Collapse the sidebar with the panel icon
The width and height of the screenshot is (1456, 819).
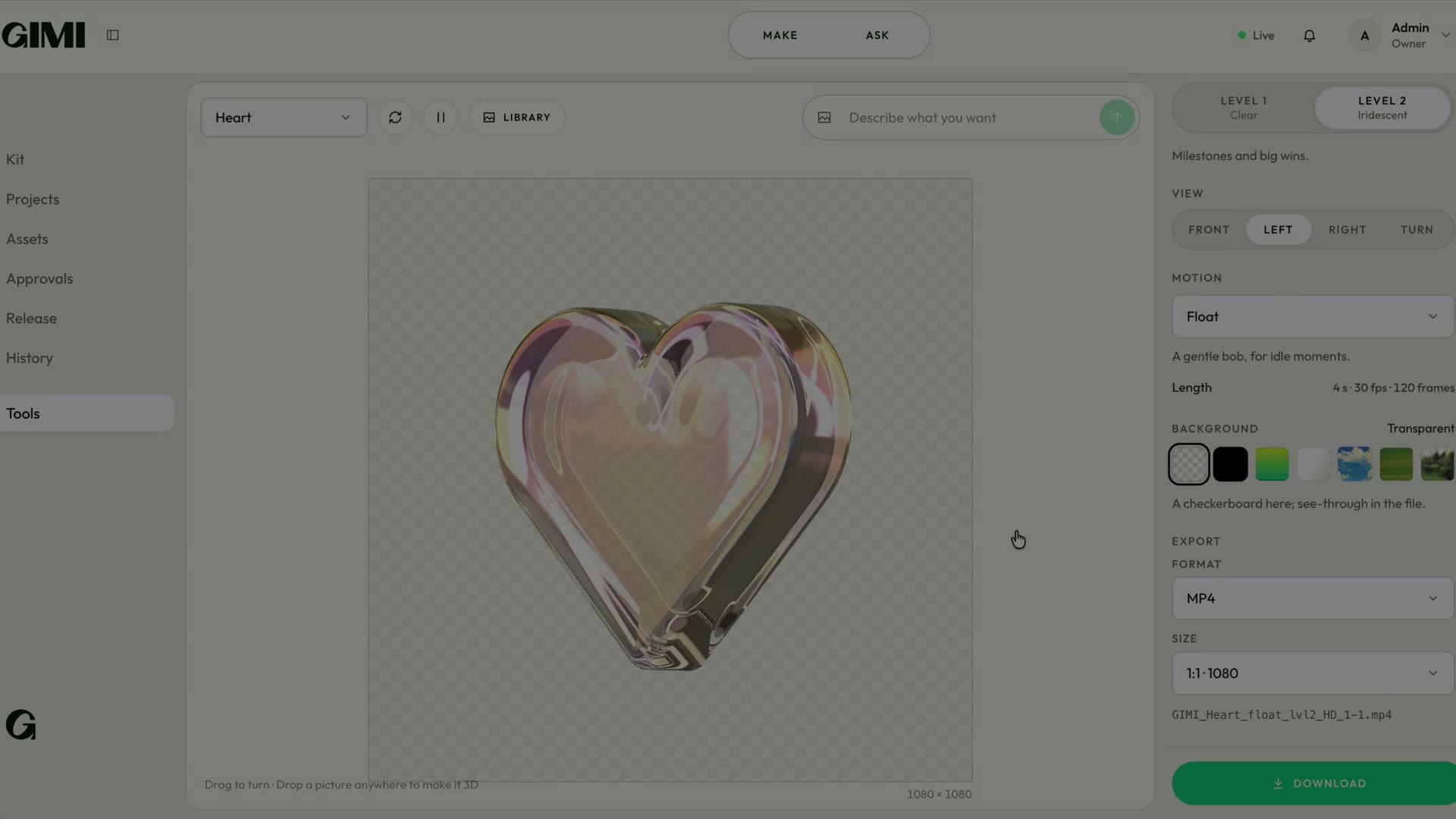(x=112, y=35)
